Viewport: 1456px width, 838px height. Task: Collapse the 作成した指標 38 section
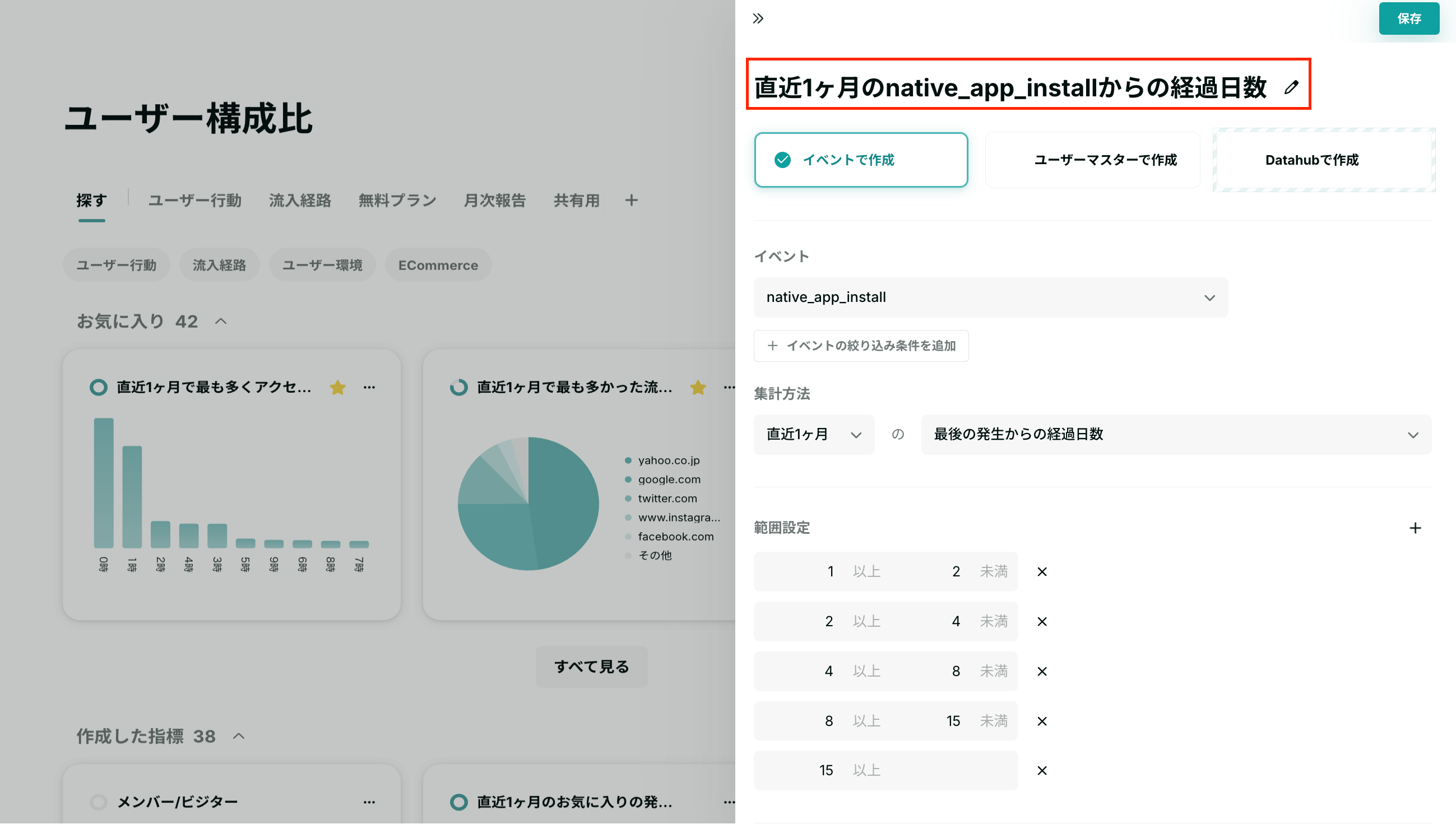(239, 736)
